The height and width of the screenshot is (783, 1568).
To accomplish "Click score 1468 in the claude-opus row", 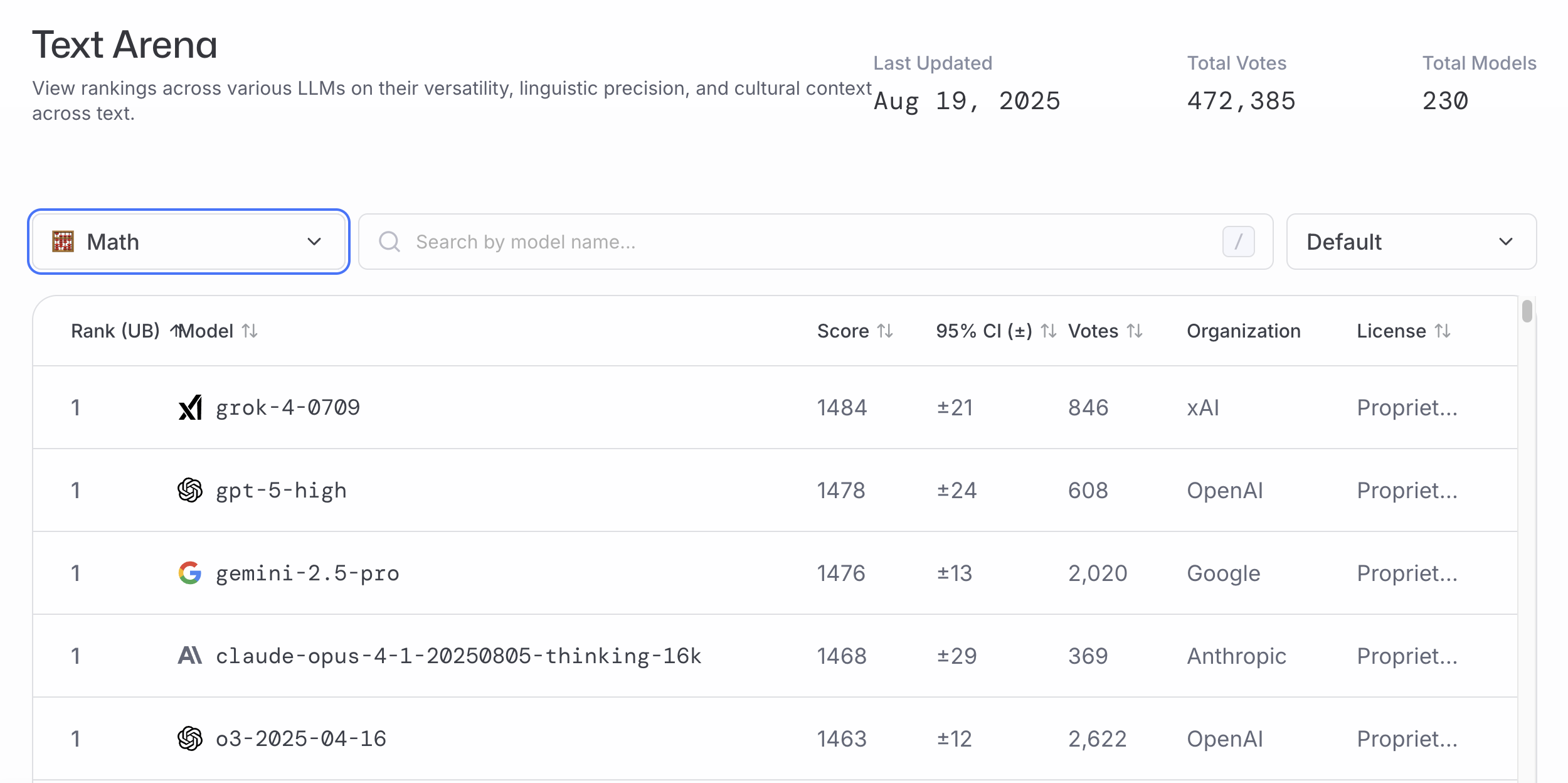I will point(842,656).
